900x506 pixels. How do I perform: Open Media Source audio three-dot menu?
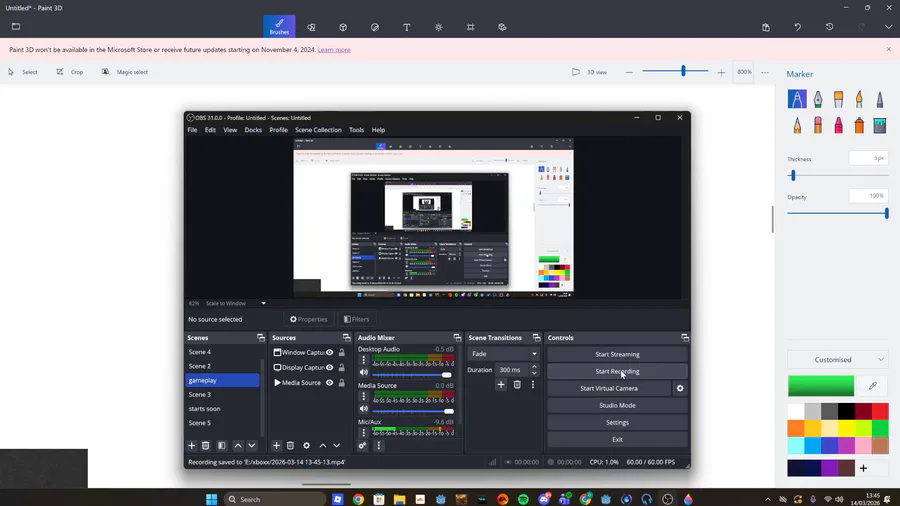coord(363,396)
